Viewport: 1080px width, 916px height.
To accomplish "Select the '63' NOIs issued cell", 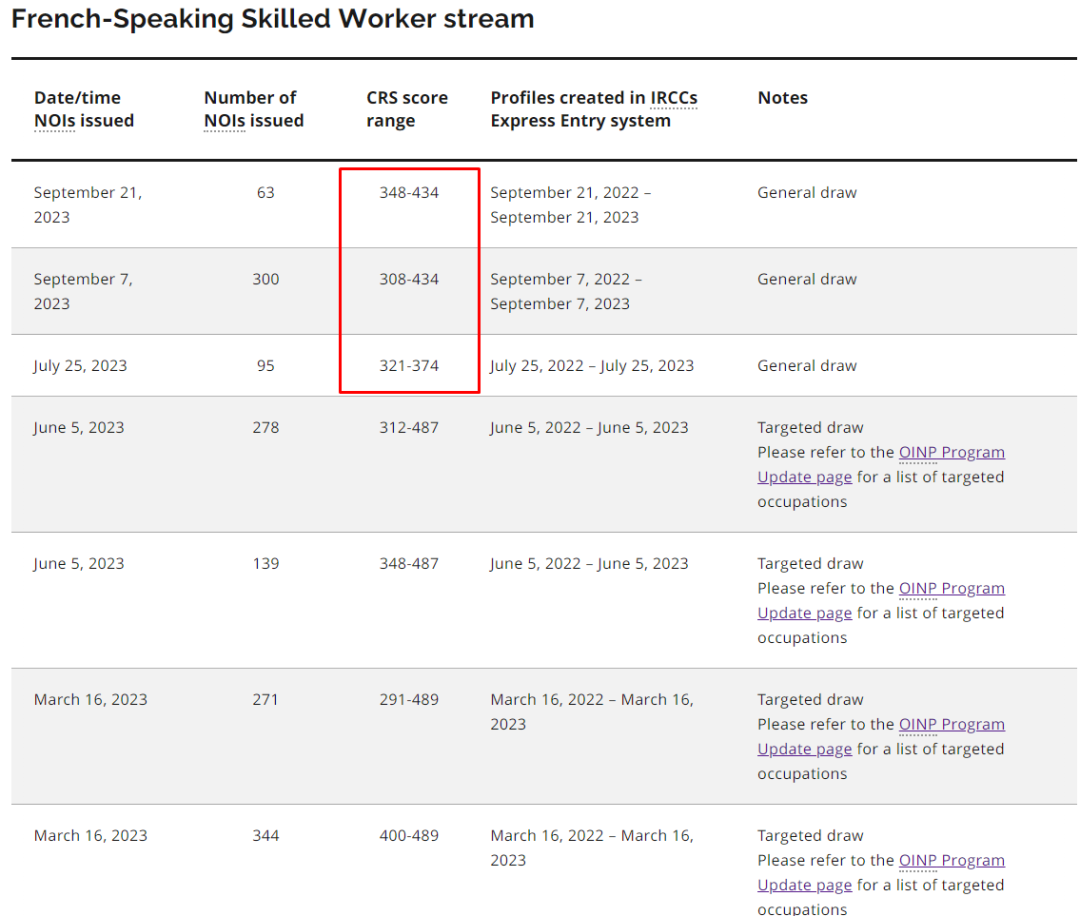I will [266, 193].
